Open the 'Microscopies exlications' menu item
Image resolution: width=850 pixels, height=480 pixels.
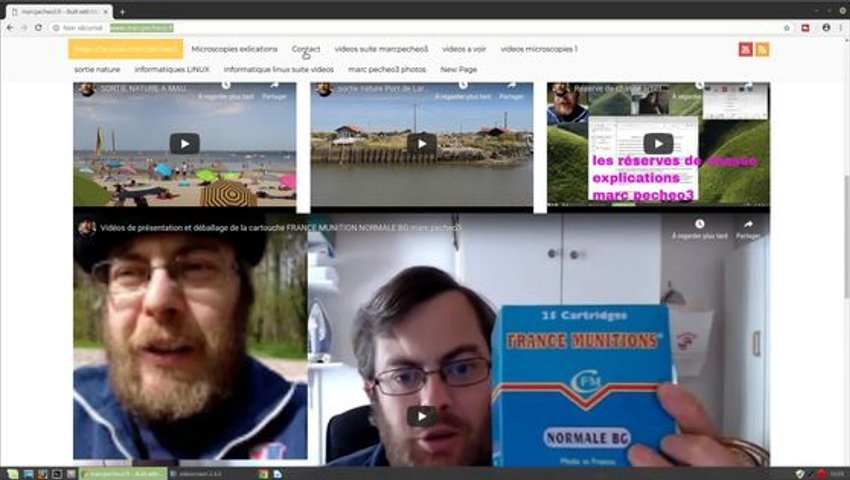click(234, 49)
